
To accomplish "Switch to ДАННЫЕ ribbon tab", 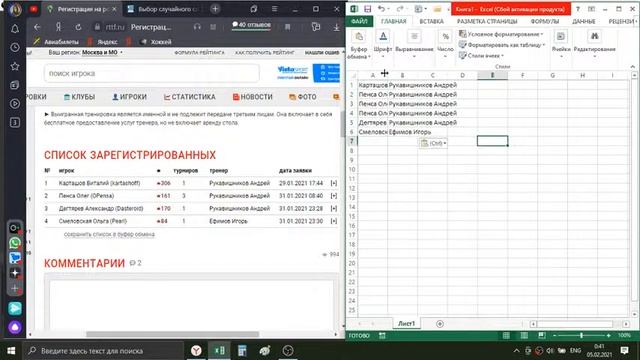I will pyautogui.click(x=583, y=21).
